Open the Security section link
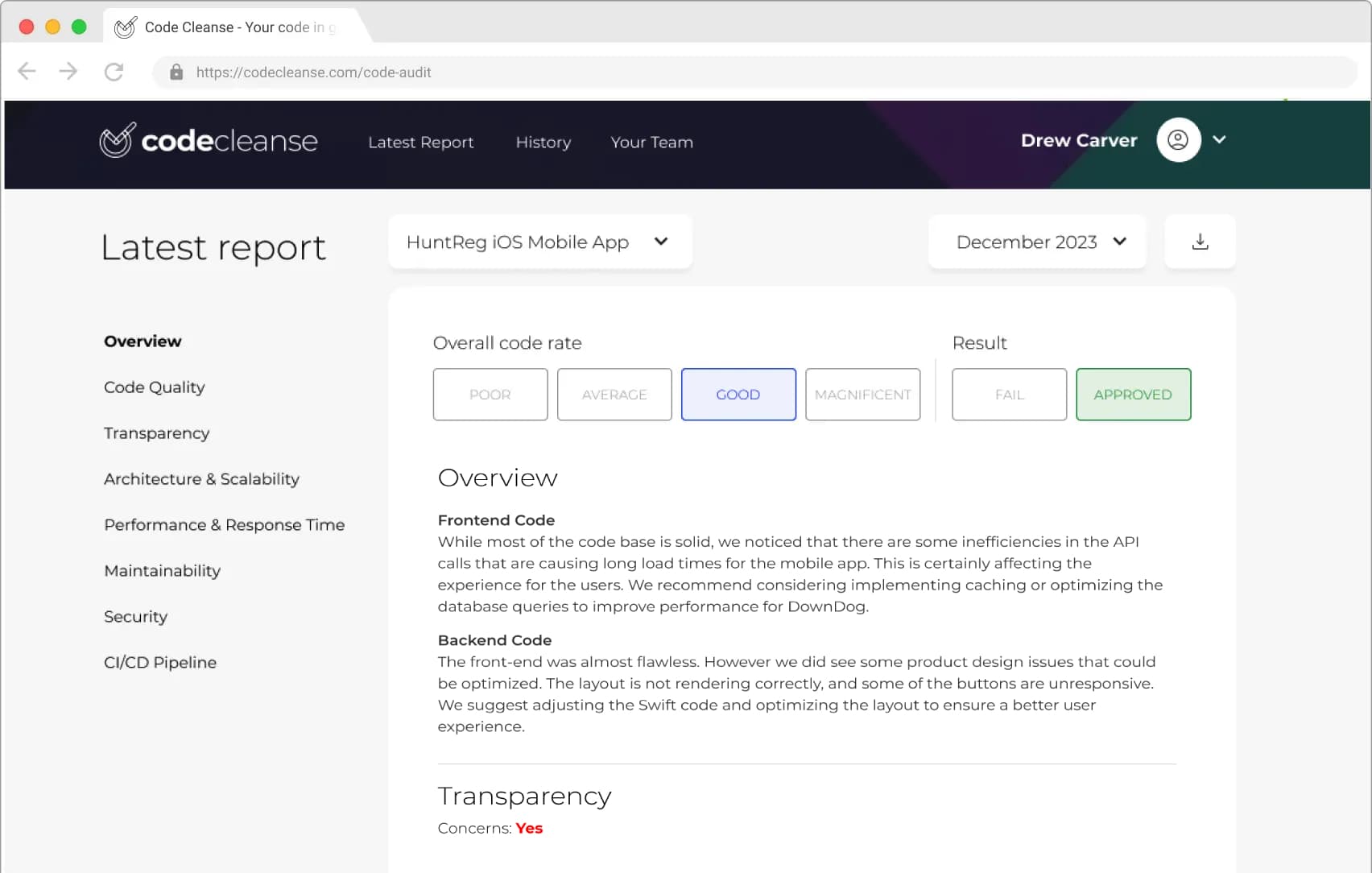Viewport: 1372px width, 873px height. 135,617
